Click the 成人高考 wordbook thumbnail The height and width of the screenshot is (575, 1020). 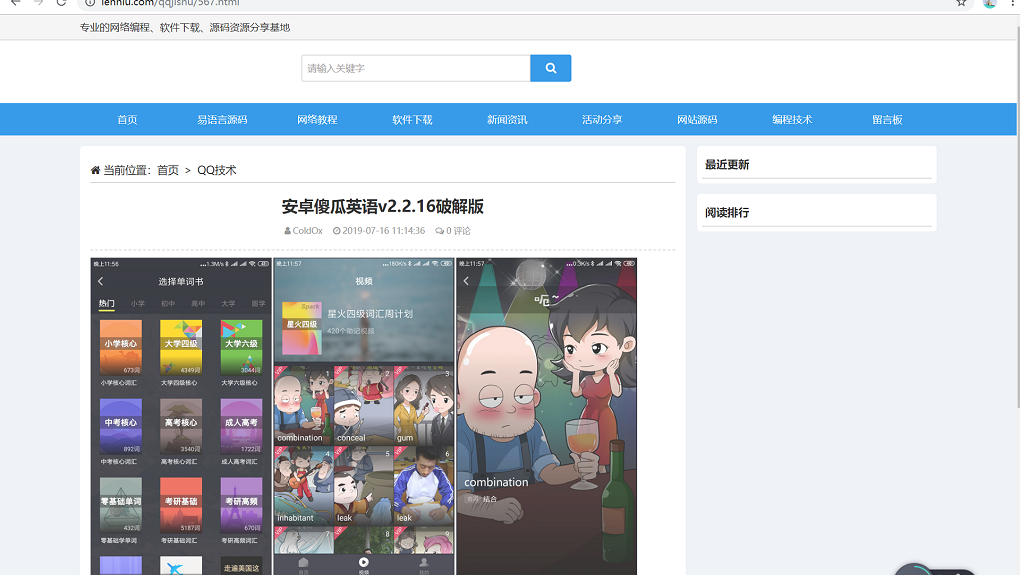point(241,426)
